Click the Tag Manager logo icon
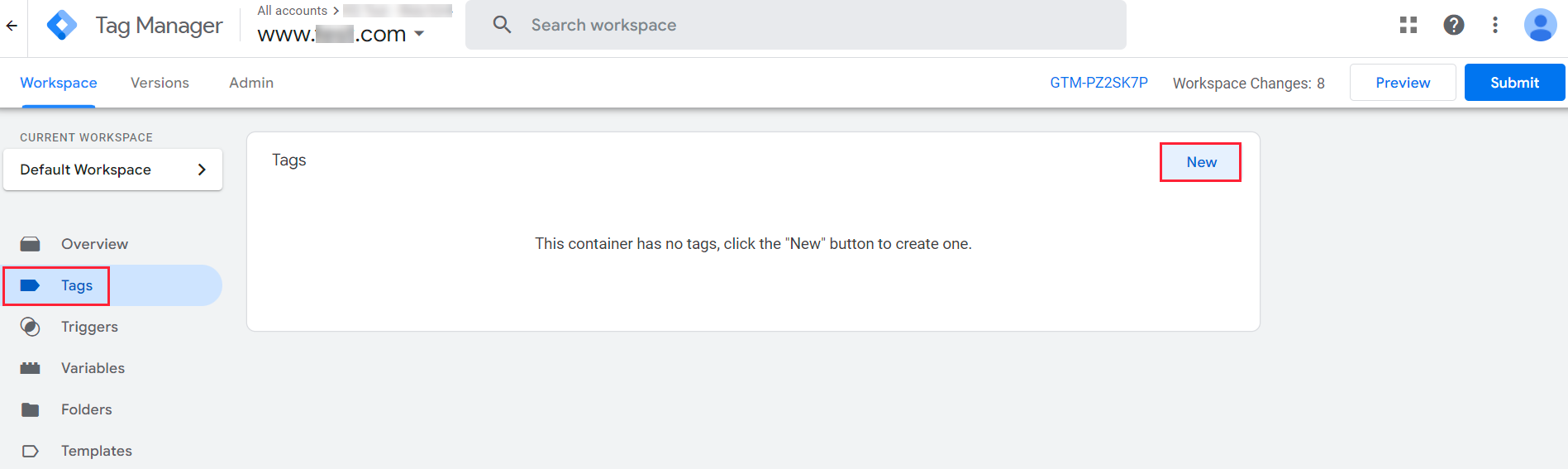1568x469 pixels. 62,26
